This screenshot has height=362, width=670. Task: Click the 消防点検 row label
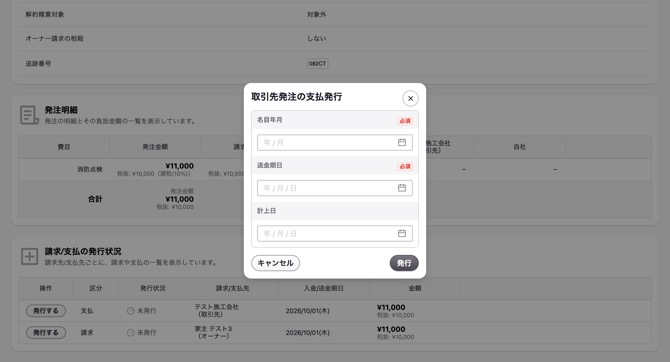point(90,169)
